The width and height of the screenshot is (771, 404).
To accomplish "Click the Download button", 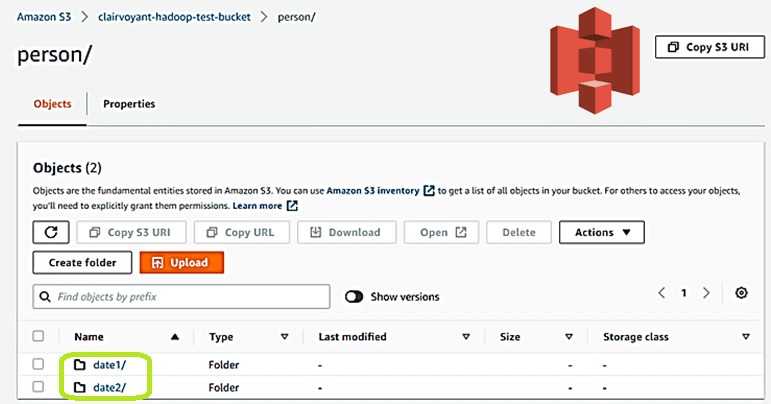I will (347, 232).
